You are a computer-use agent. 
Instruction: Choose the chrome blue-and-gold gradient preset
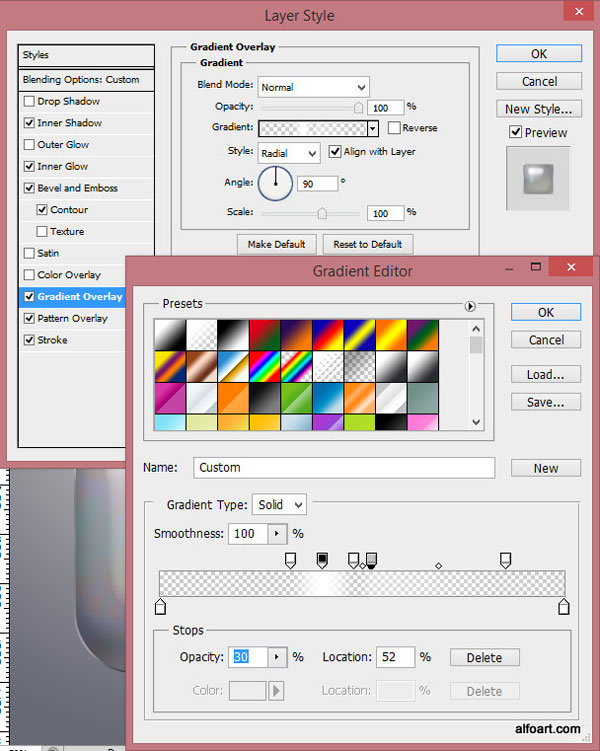[x=233, y=366]
